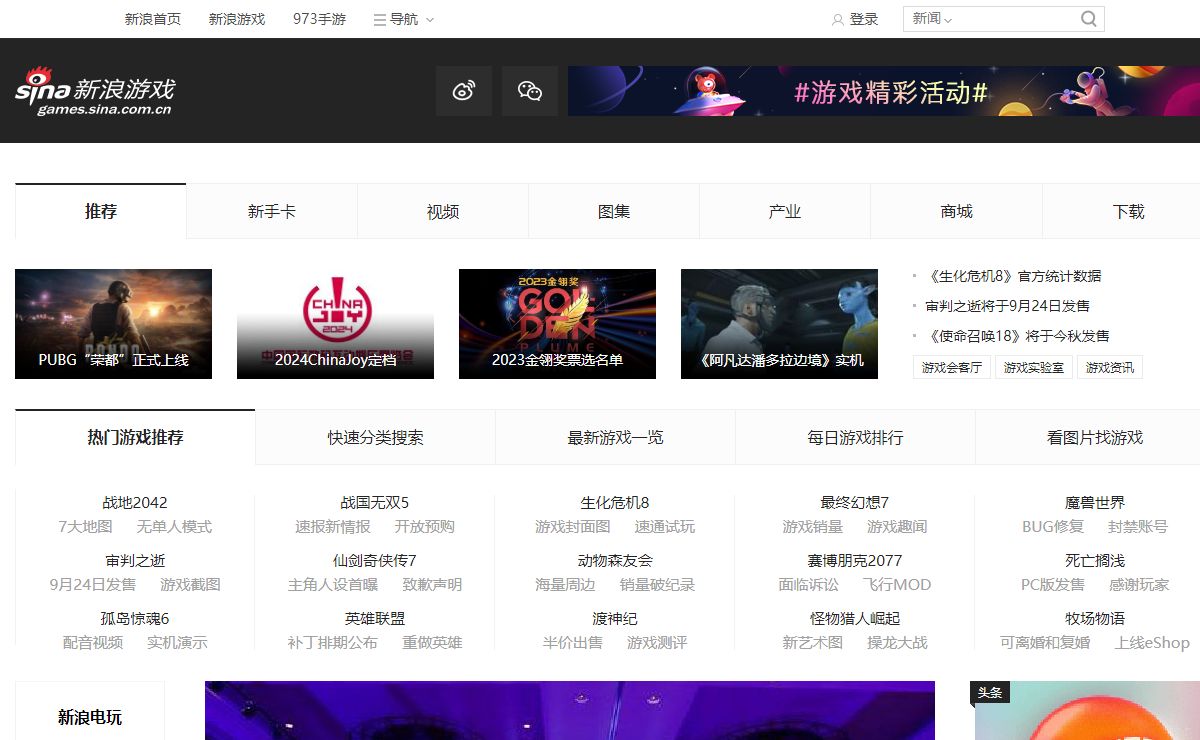Open the 审判之逝 game link

[x=135, y=560]
